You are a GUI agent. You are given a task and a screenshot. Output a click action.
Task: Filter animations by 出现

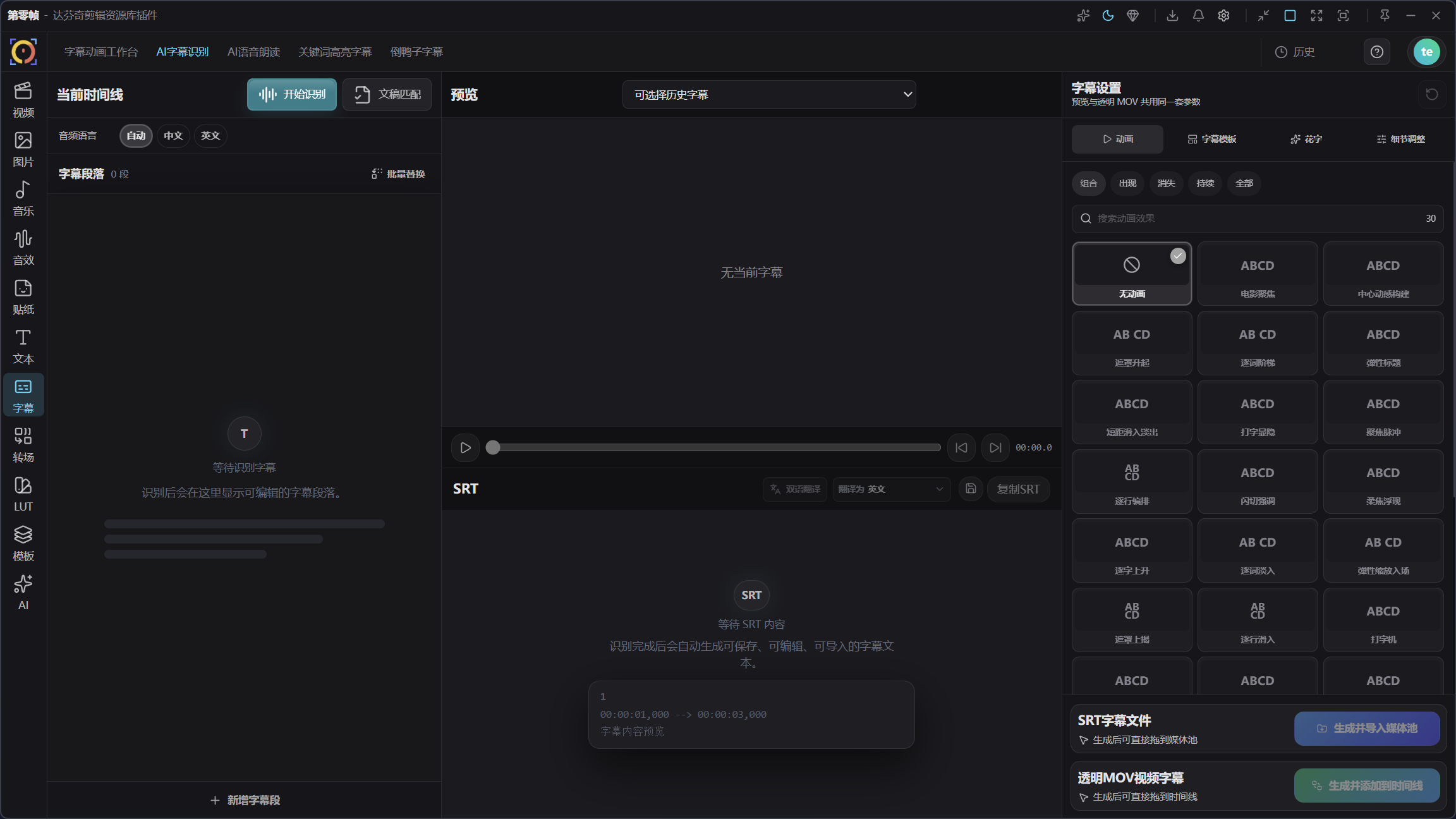pyautogui.click(x=1127, y=183)
